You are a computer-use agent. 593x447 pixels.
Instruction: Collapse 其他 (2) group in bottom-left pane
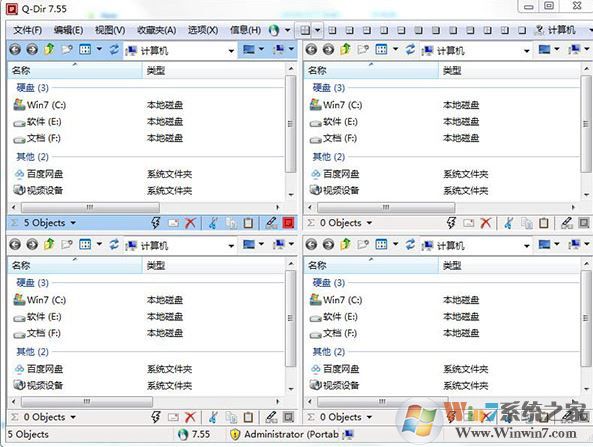tap(33, 352)
